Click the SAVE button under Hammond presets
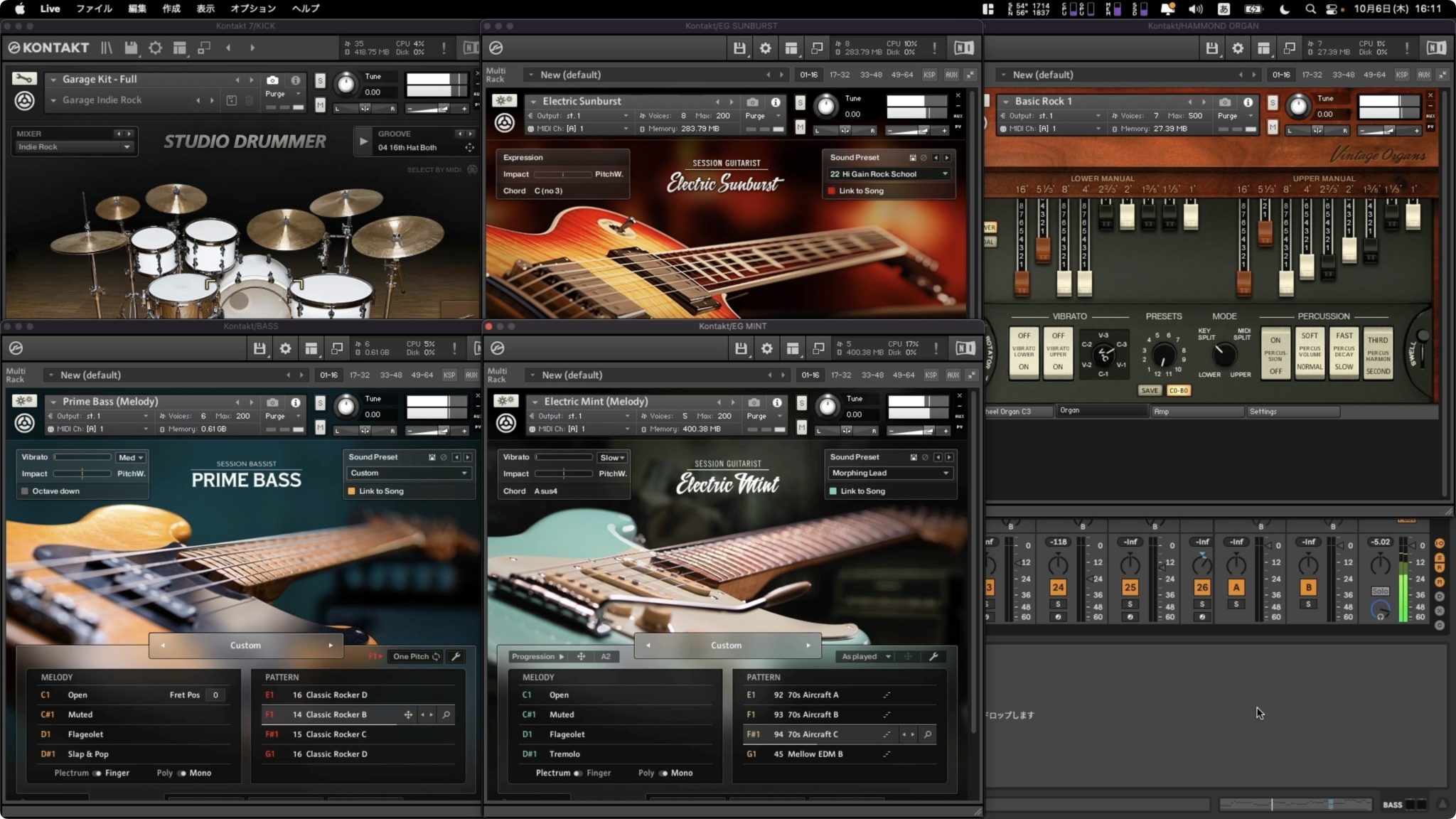 [1150, 390]
